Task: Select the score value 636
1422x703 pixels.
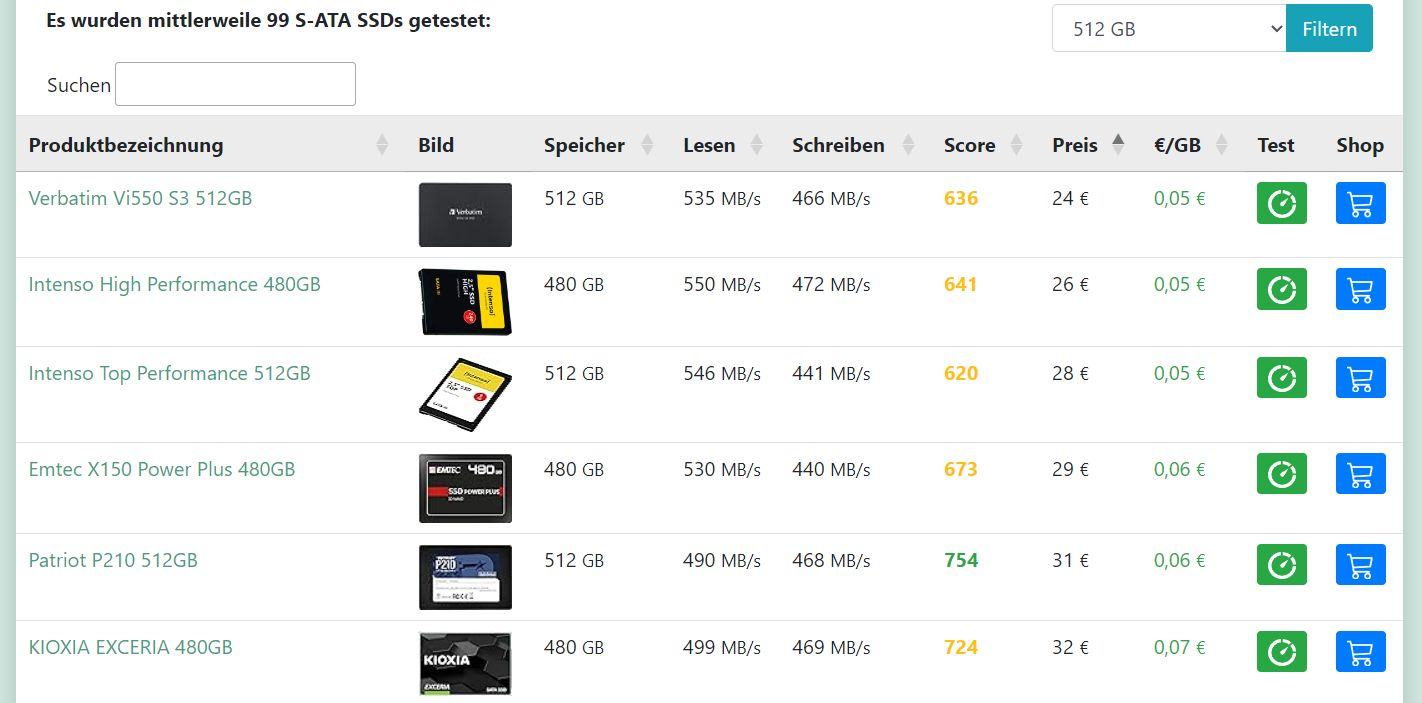Action: coord(961,198)
